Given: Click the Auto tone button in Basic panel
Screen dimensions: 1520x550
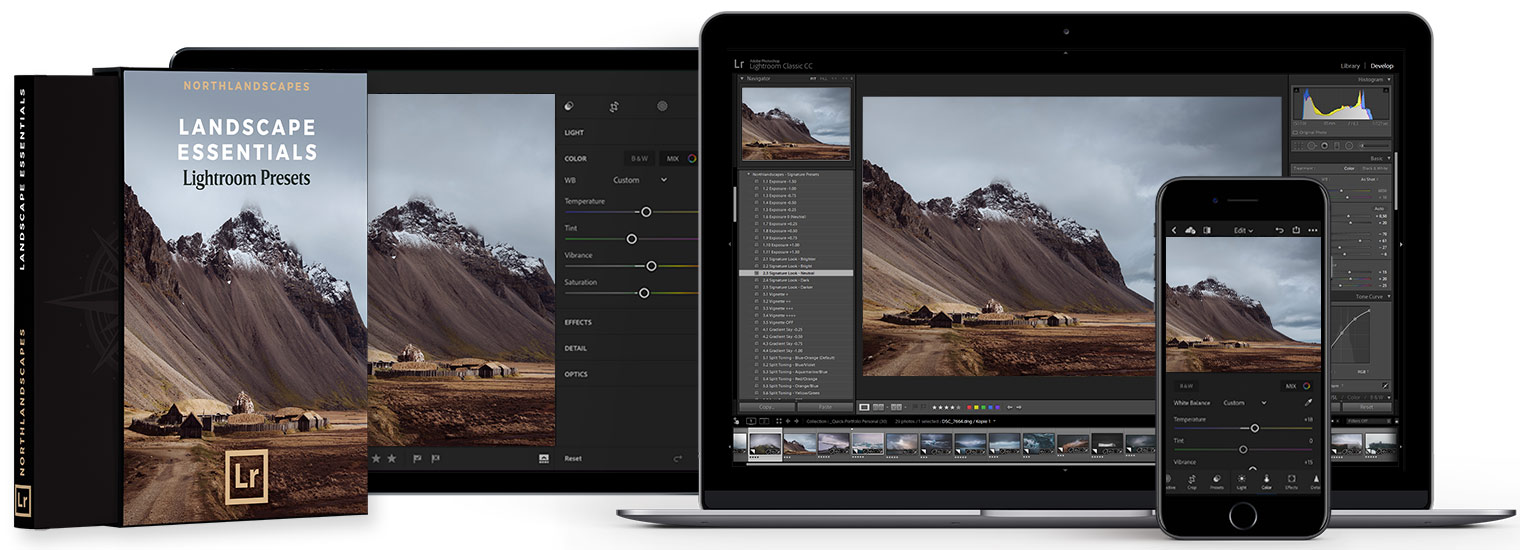Looking at the screenshot, I should [x=1380, y=208].
